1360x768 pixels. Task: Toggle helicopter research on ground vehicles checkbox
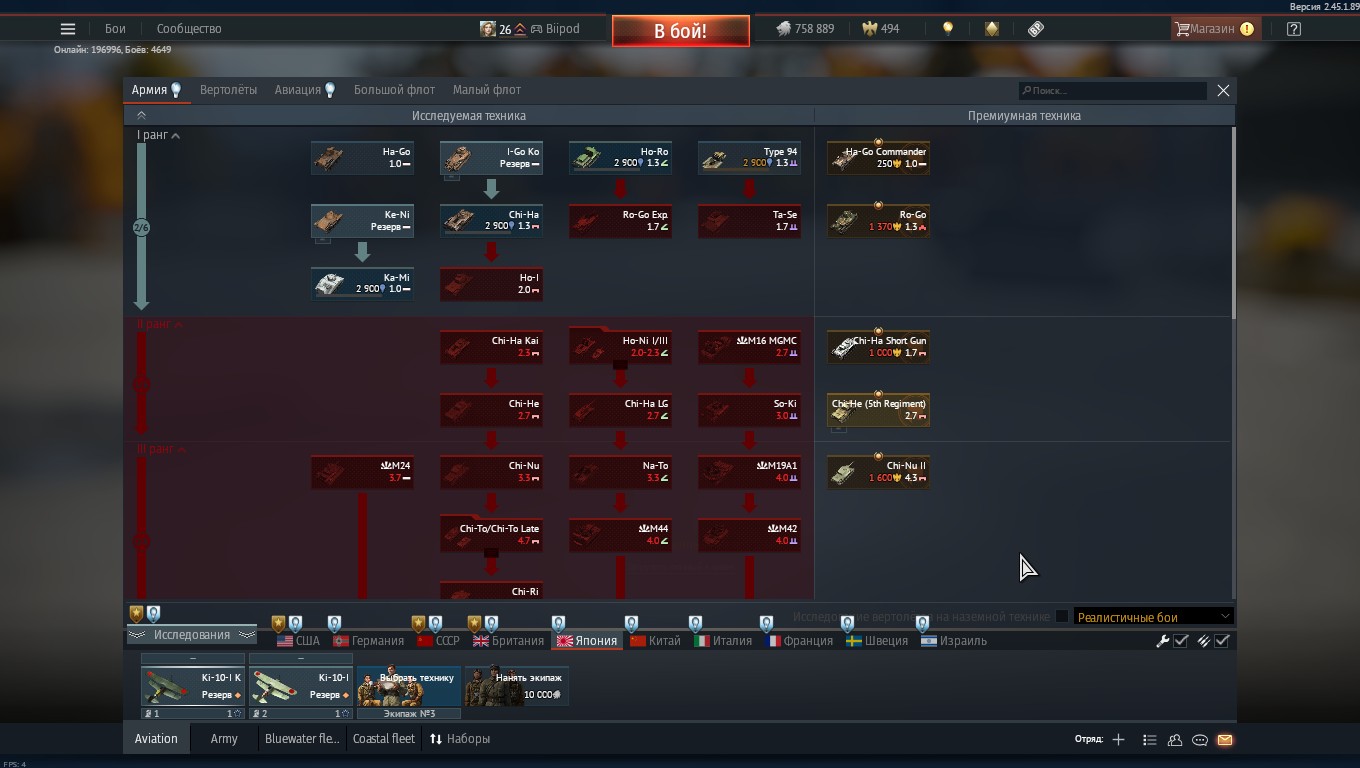[x=1062, y=617]
